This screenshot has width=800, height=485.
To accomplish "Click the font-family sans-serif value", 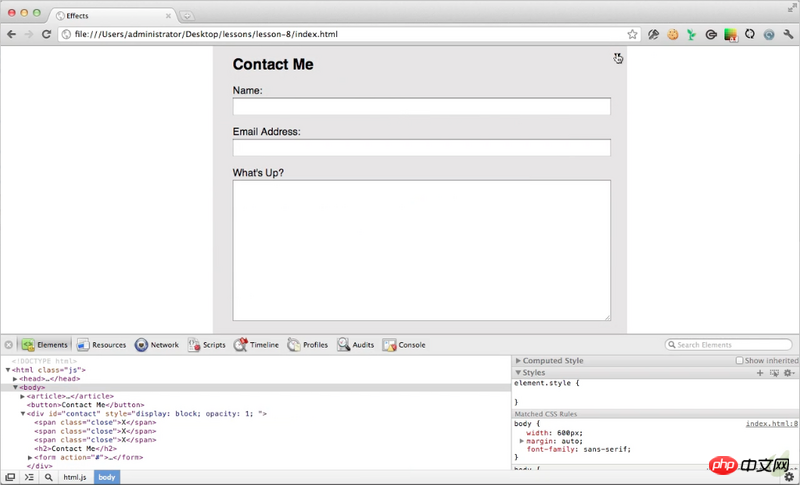I will [x=607, y=449].
